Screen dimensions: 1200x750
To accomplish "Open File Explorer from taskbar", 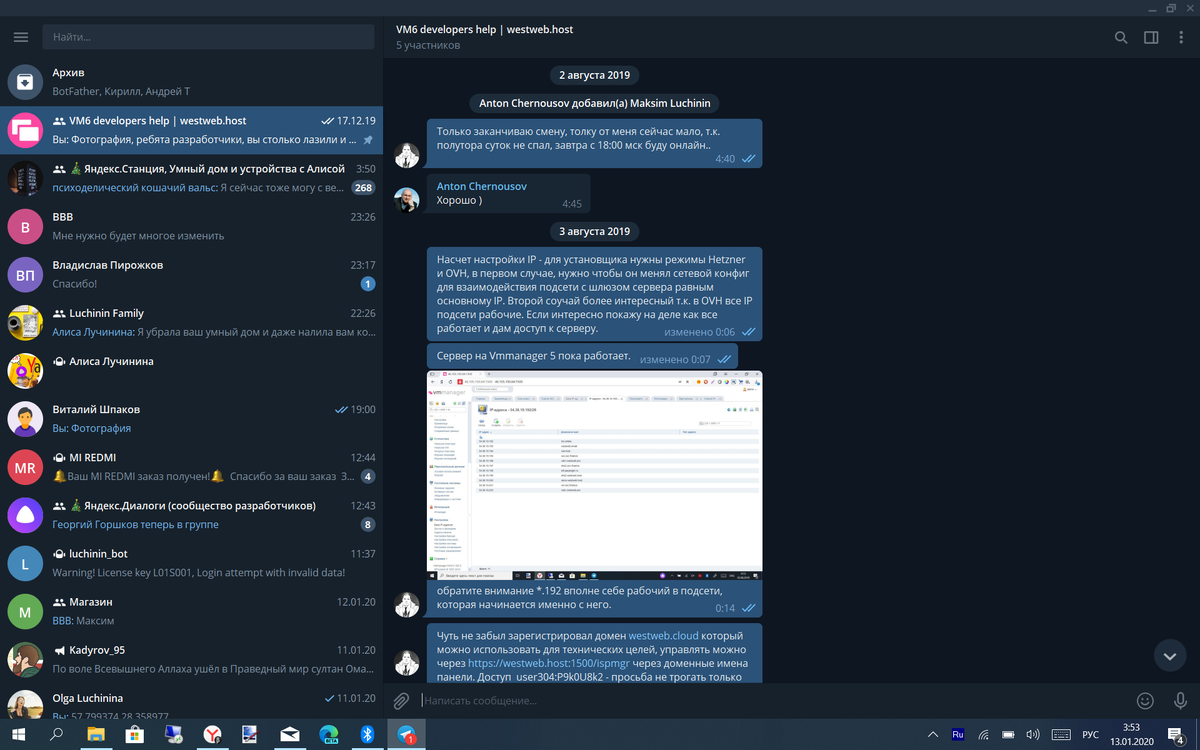I will point(95,735).
